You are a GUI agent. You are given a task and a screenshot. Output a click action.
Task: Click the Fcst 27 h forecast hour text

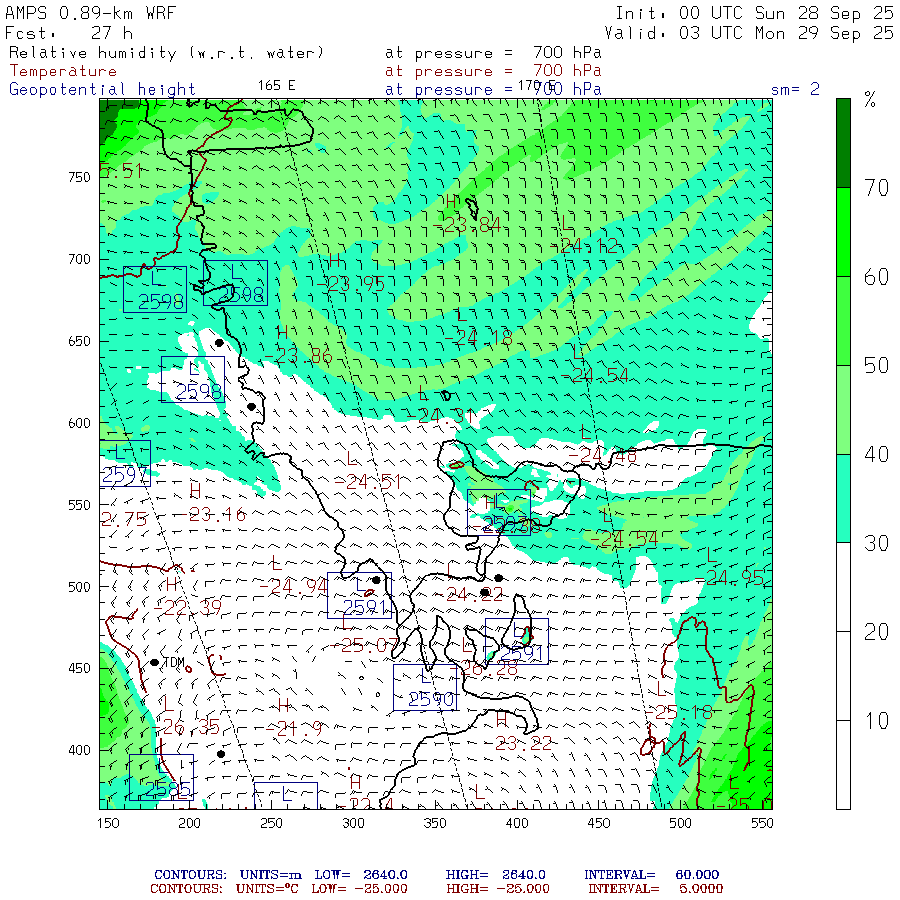tap(69, 33)
